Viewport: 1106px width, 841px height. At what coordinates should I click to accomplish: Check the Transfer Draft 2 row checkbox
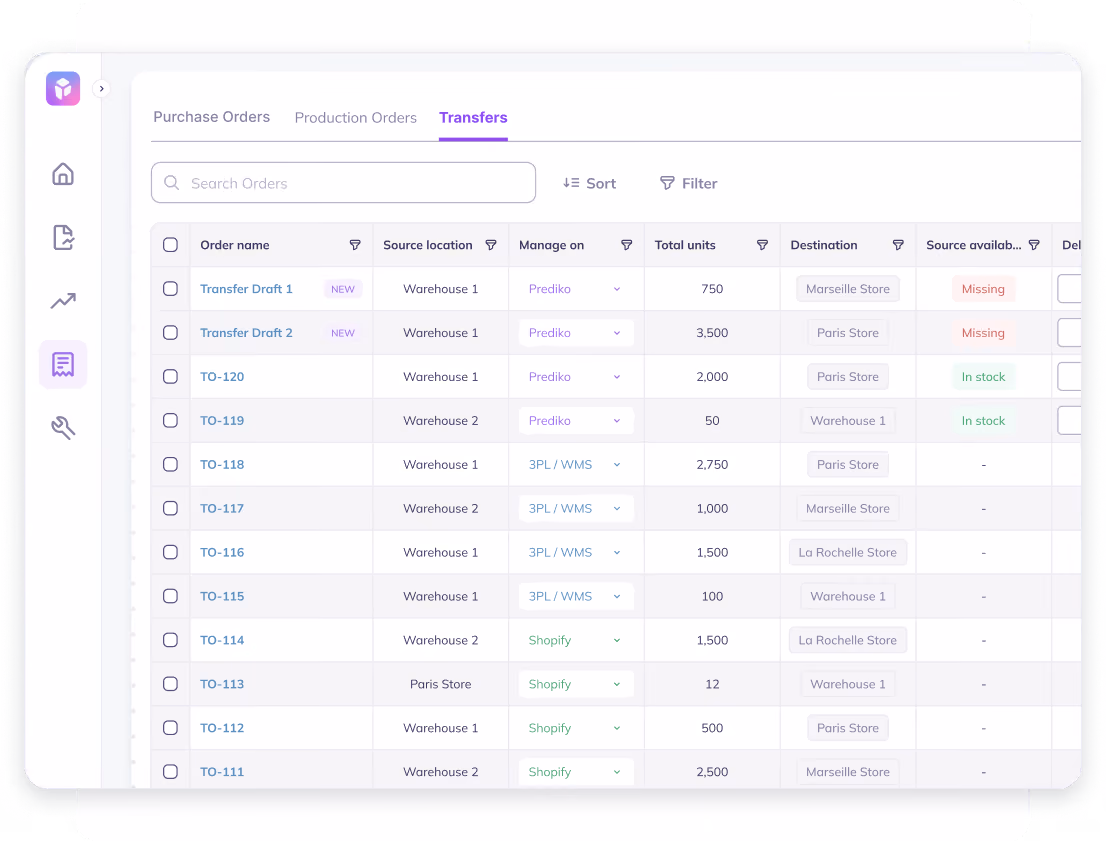170,332
